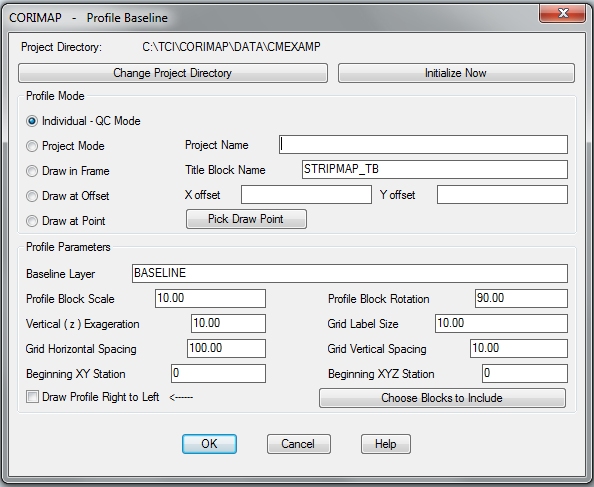Confirm the dialog with OK
The image size is (594, 487).
(209, 444)
